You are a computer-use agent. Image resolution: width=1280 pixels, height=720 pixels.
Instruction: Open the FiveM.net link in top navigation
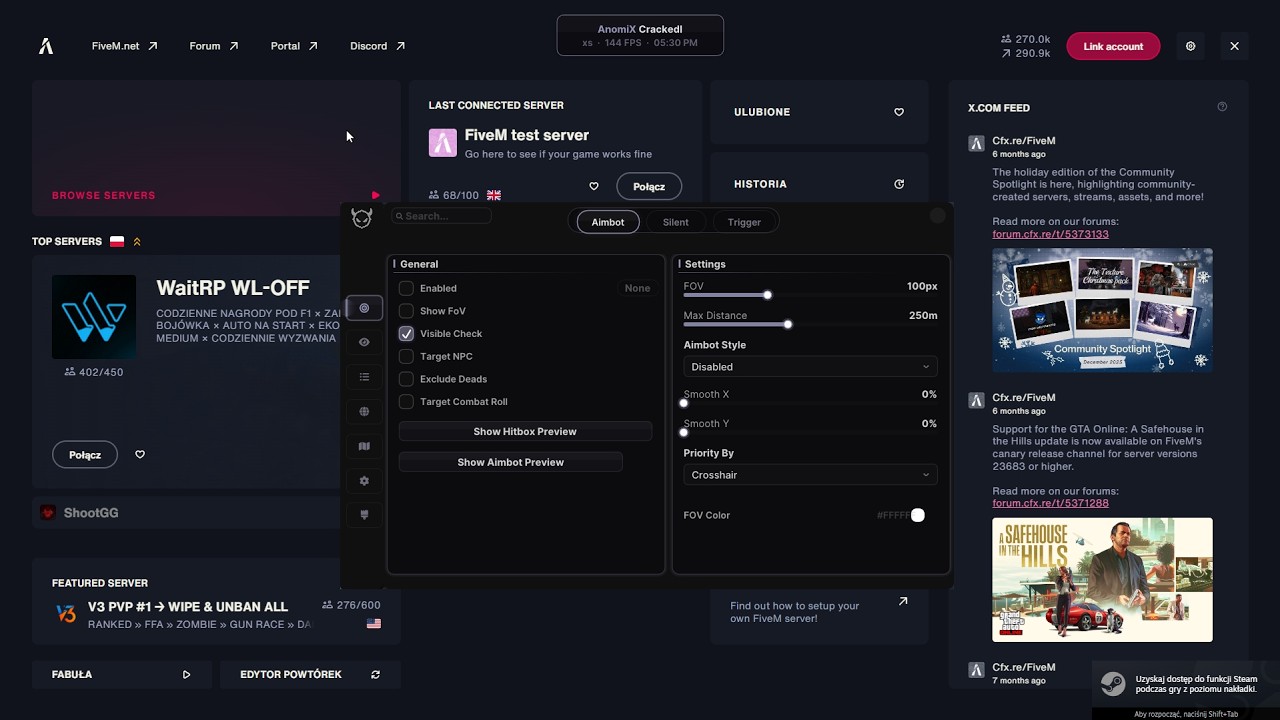tap(124, 46)
